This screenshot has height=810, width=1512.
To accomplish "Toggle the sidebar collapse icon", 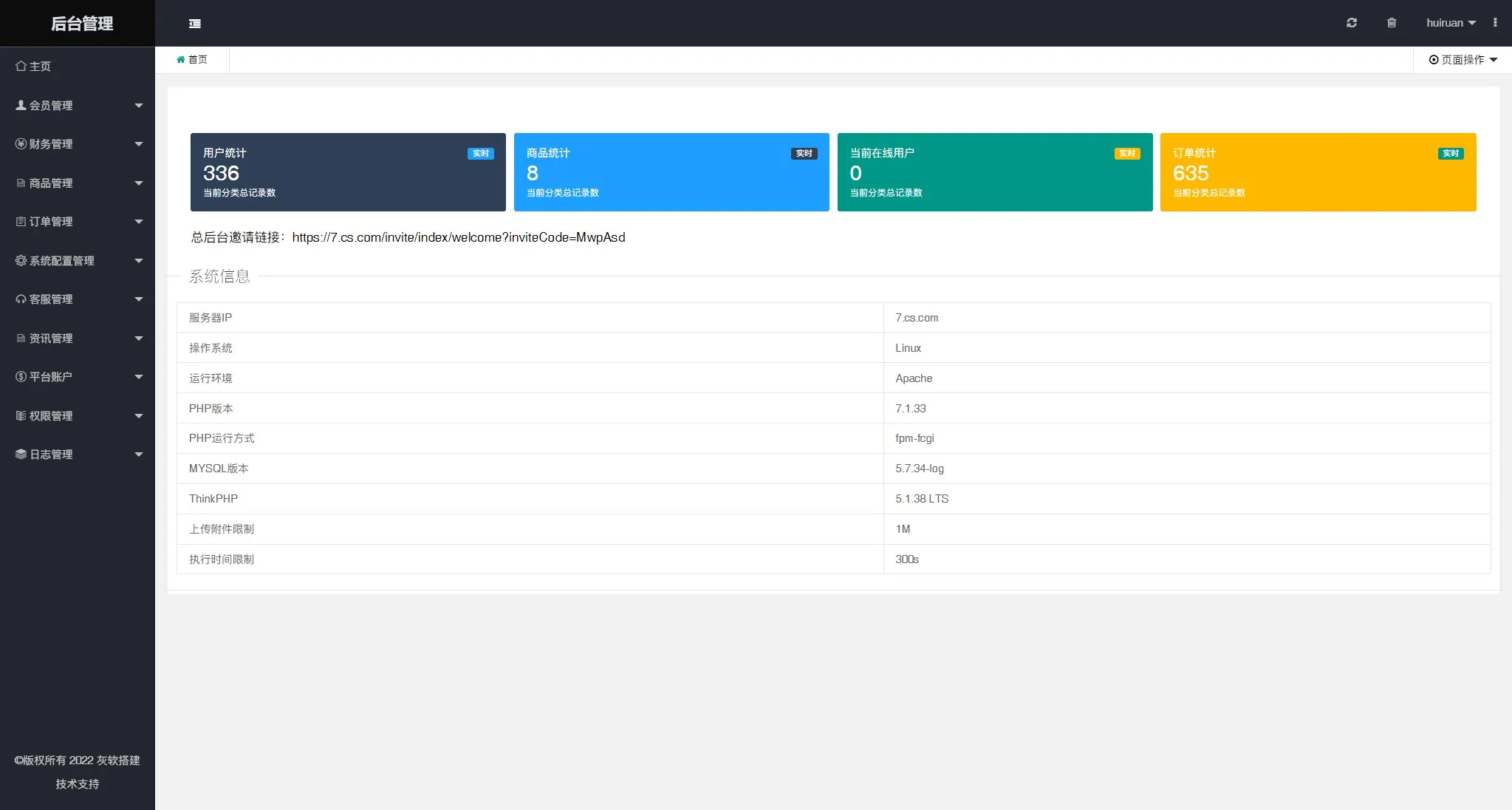I will tap(195, 24).
